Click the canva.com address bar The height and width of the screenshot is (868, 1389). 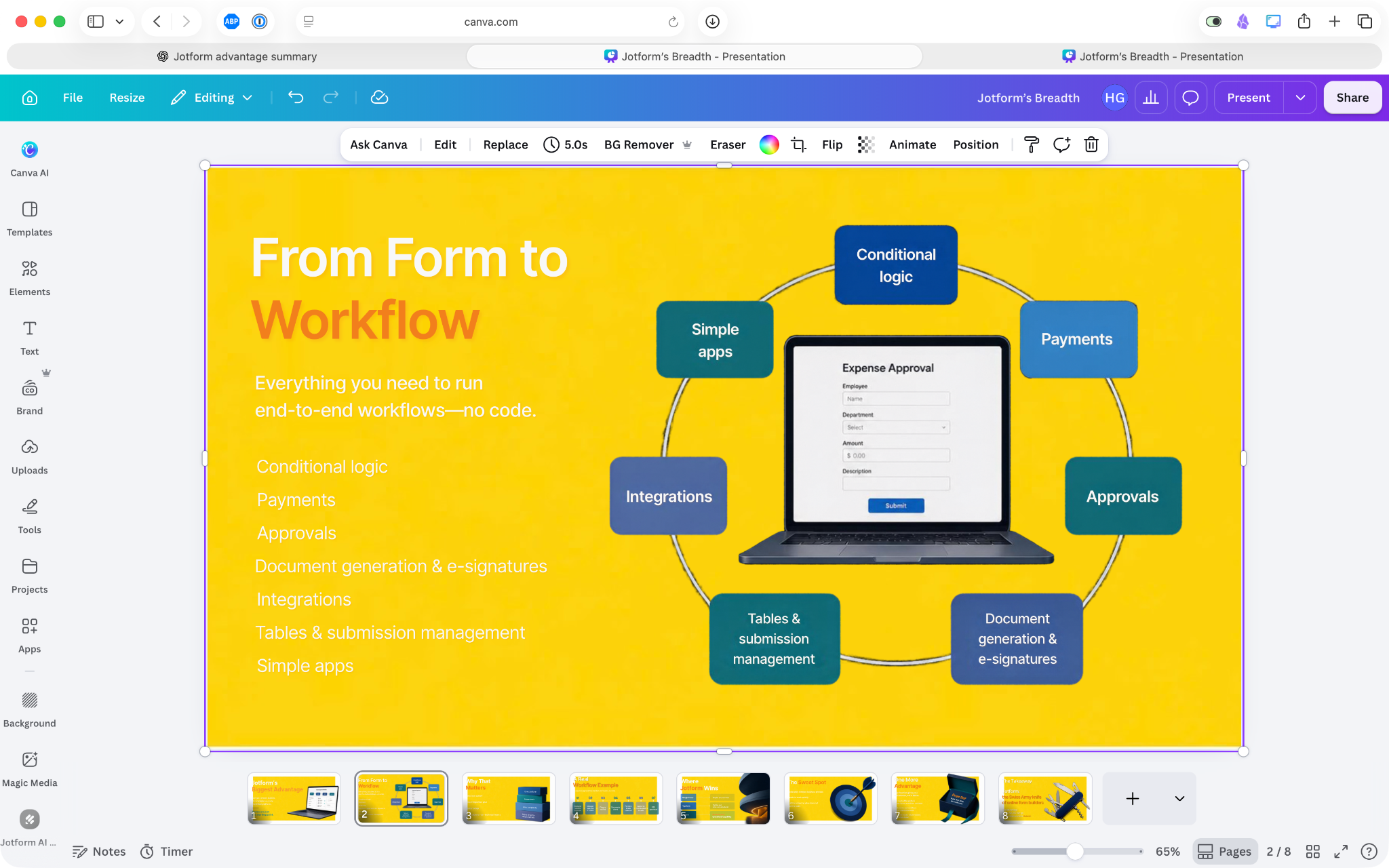pos(490,22)
